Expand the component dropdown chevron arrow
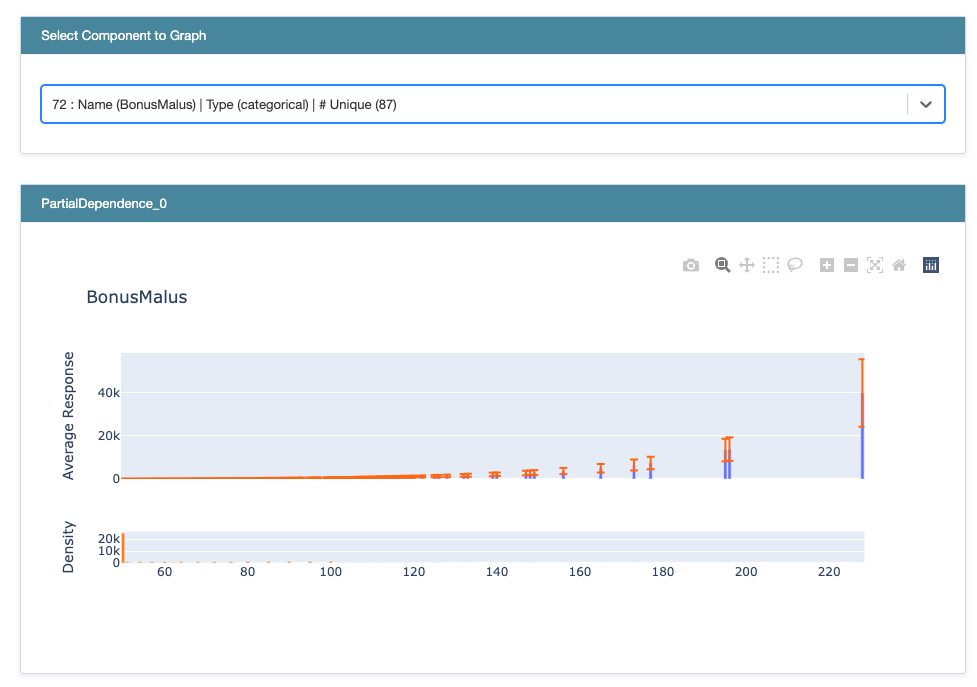Screen dimensions: 977x687 [926, 104]
